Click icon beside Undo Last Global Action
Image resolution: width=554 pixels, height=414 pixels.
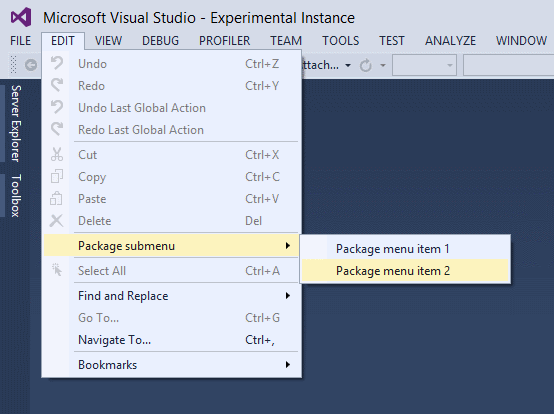pyautogui.click(x=57, y=107)
